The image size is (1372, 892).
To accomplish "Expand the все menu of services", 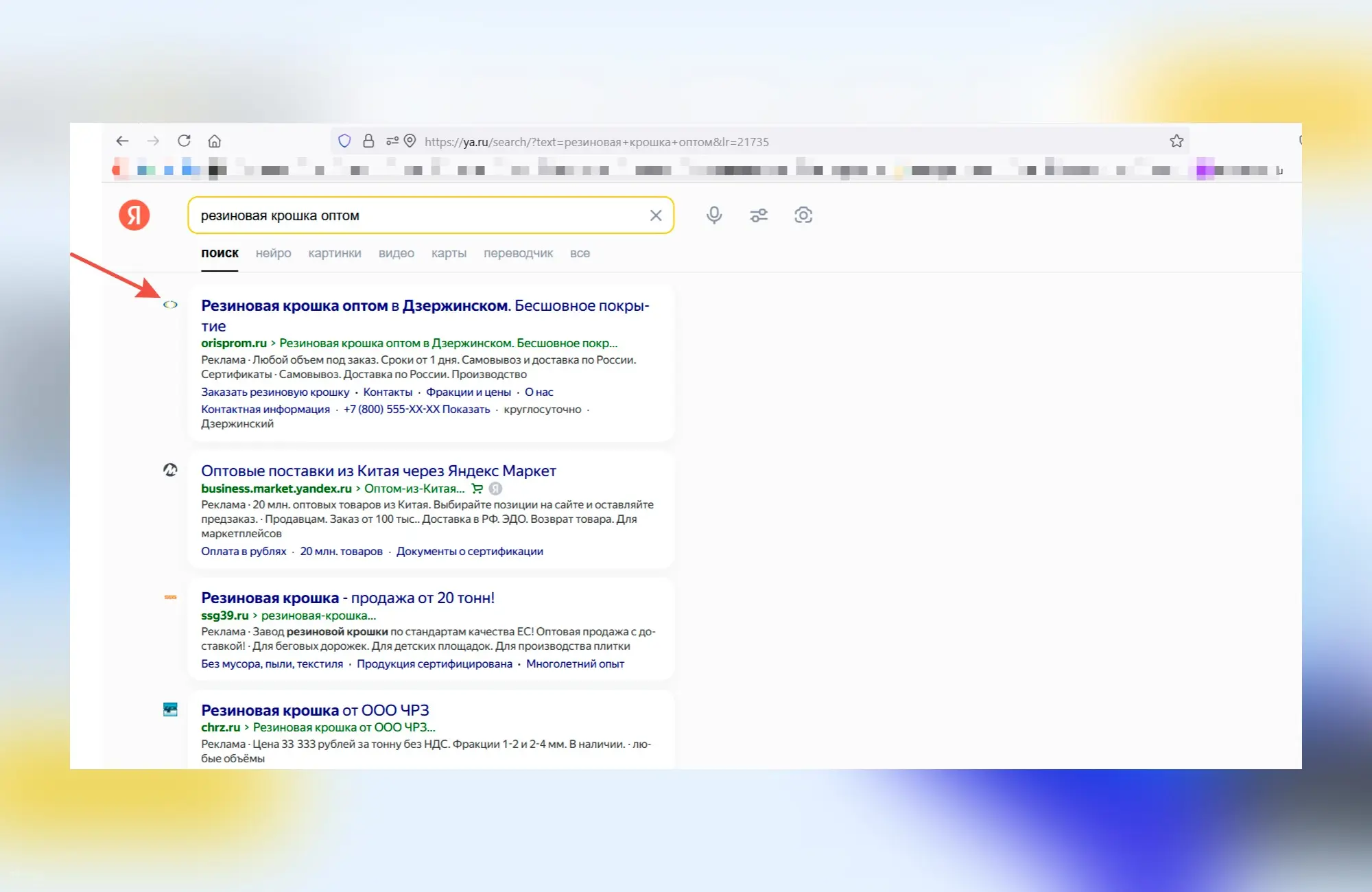I will coord(580,253).
